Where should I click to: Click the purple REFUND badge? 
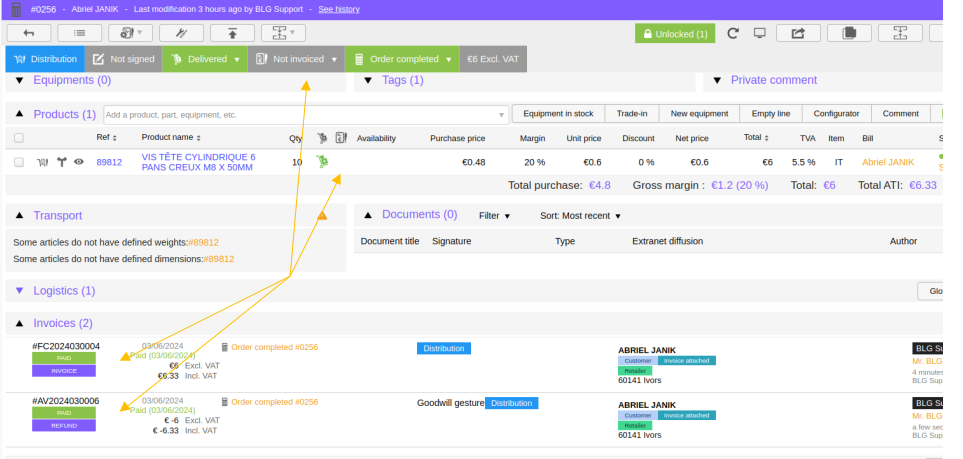[x=64, y=425]
